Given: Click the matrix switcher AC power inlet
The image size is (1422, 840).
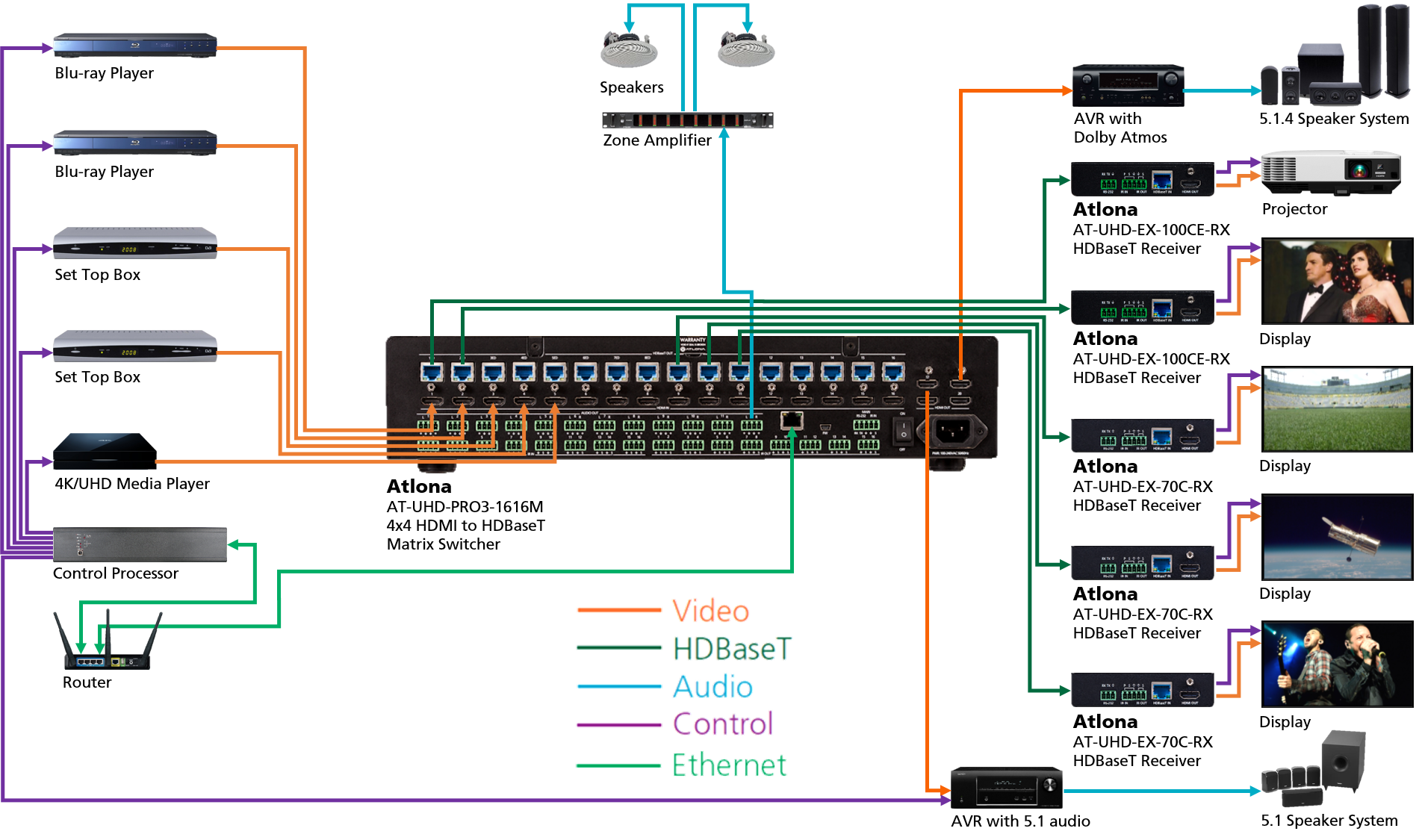Looking at the screenshot, I should pos(951,431).
